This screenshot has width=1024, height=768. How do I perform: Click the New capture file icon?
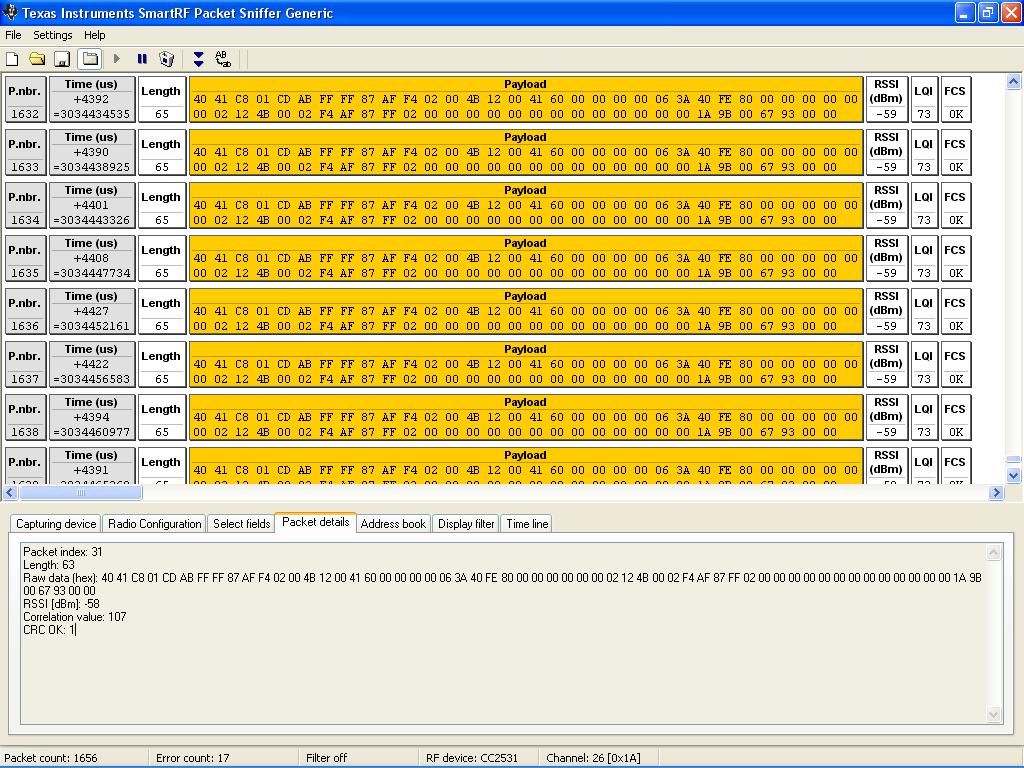(x=12, y=59)
